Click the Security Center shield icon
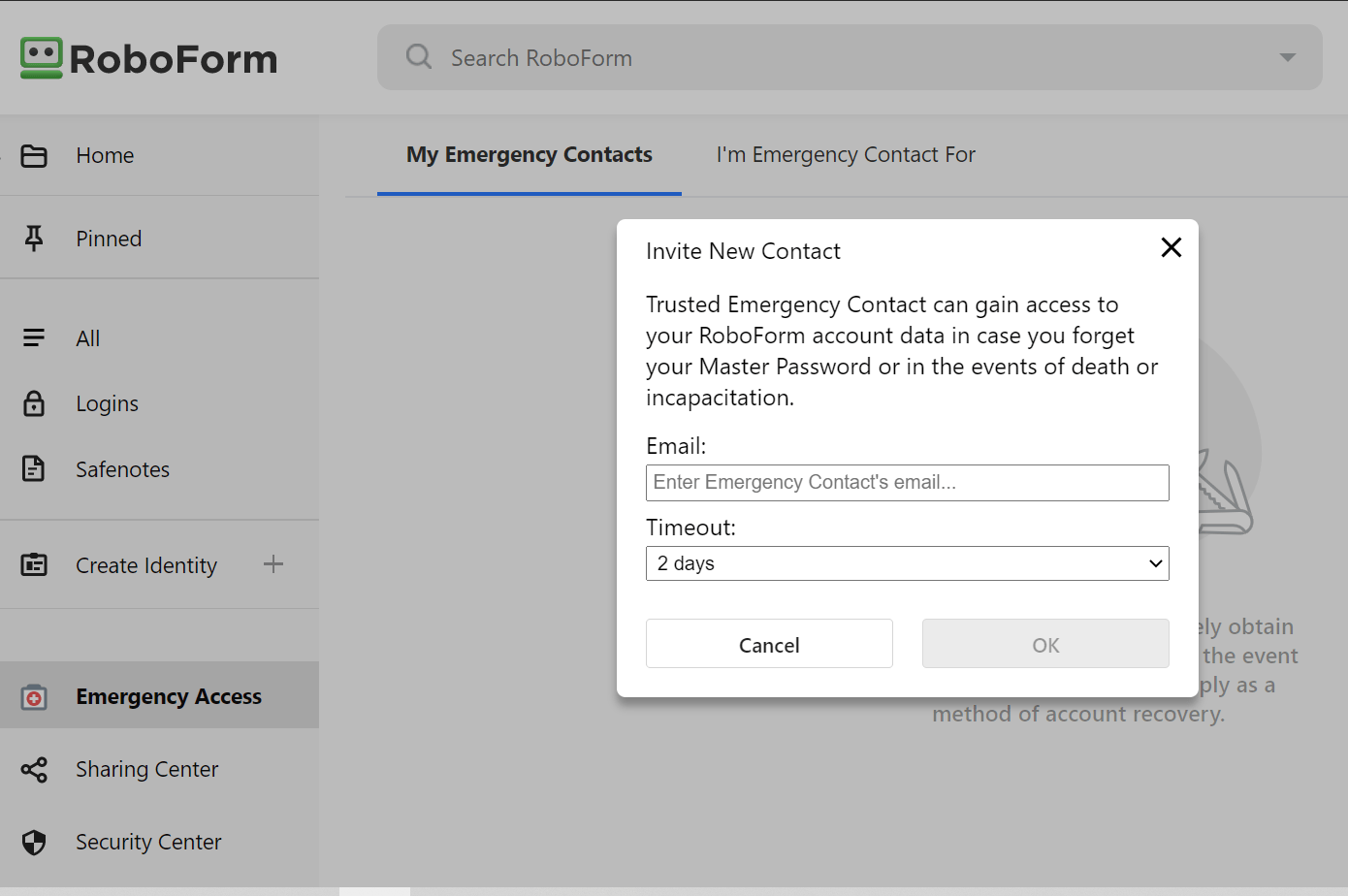The height and width of the screenshot is (896, 1348). point(35,842)
